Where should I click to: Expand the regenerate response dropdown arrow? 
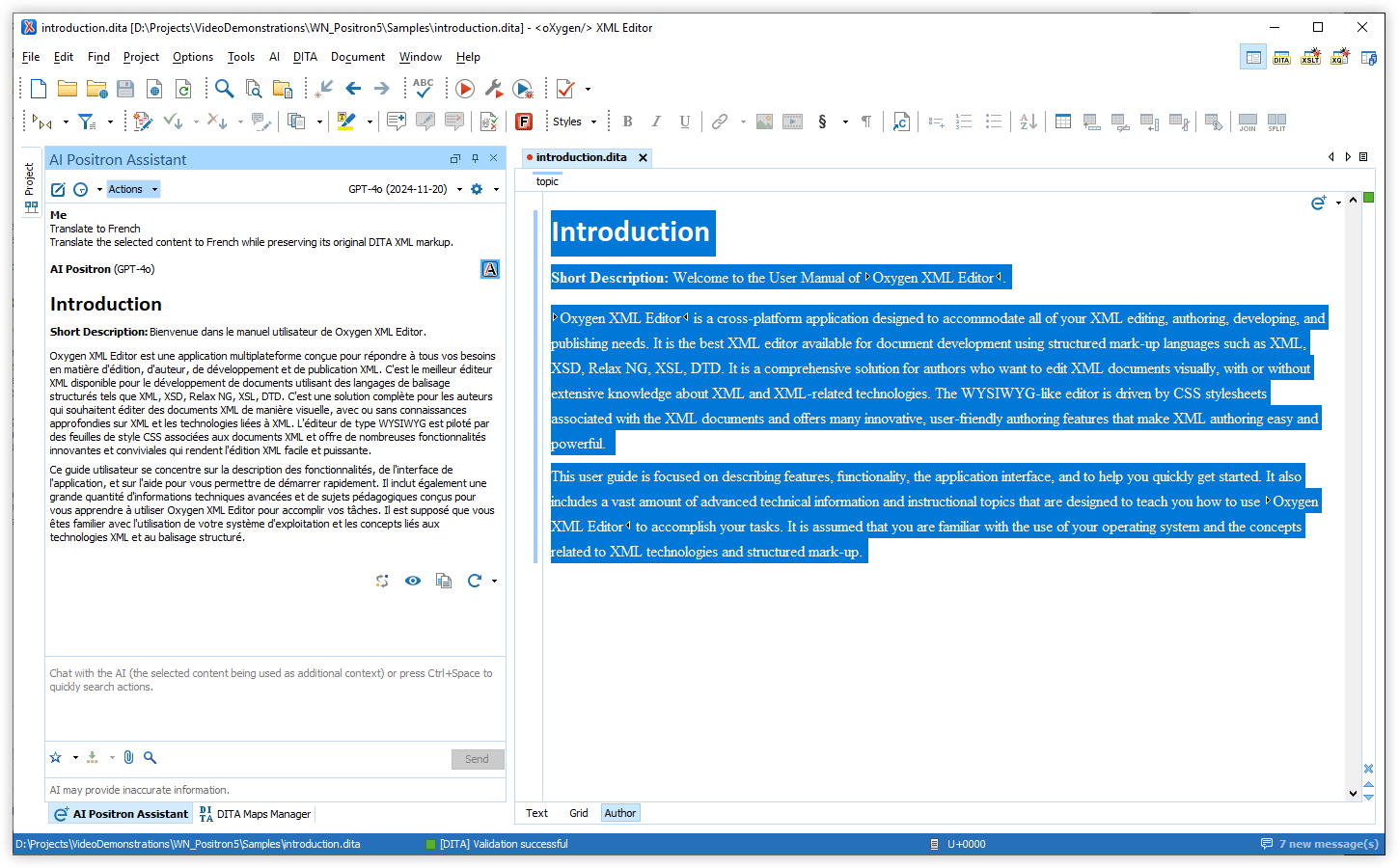tap(494, 581)
